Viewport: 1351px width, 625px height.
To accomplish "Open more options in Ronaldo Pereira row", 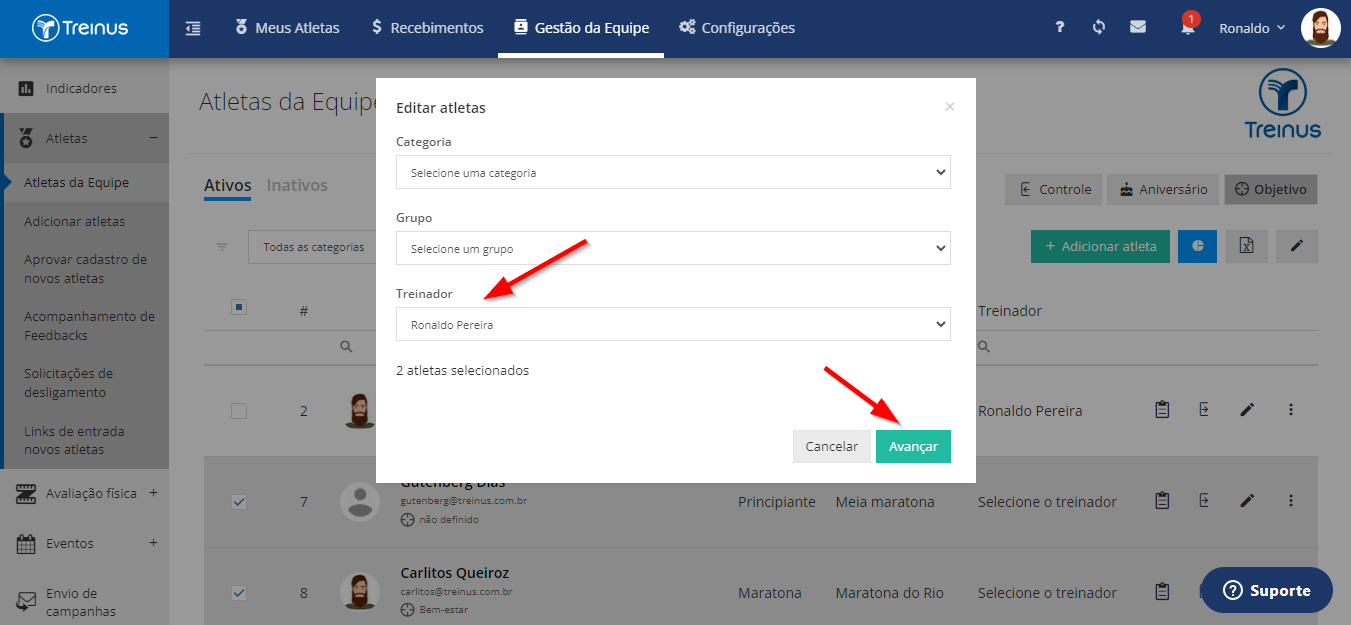I will point(1291,410).
